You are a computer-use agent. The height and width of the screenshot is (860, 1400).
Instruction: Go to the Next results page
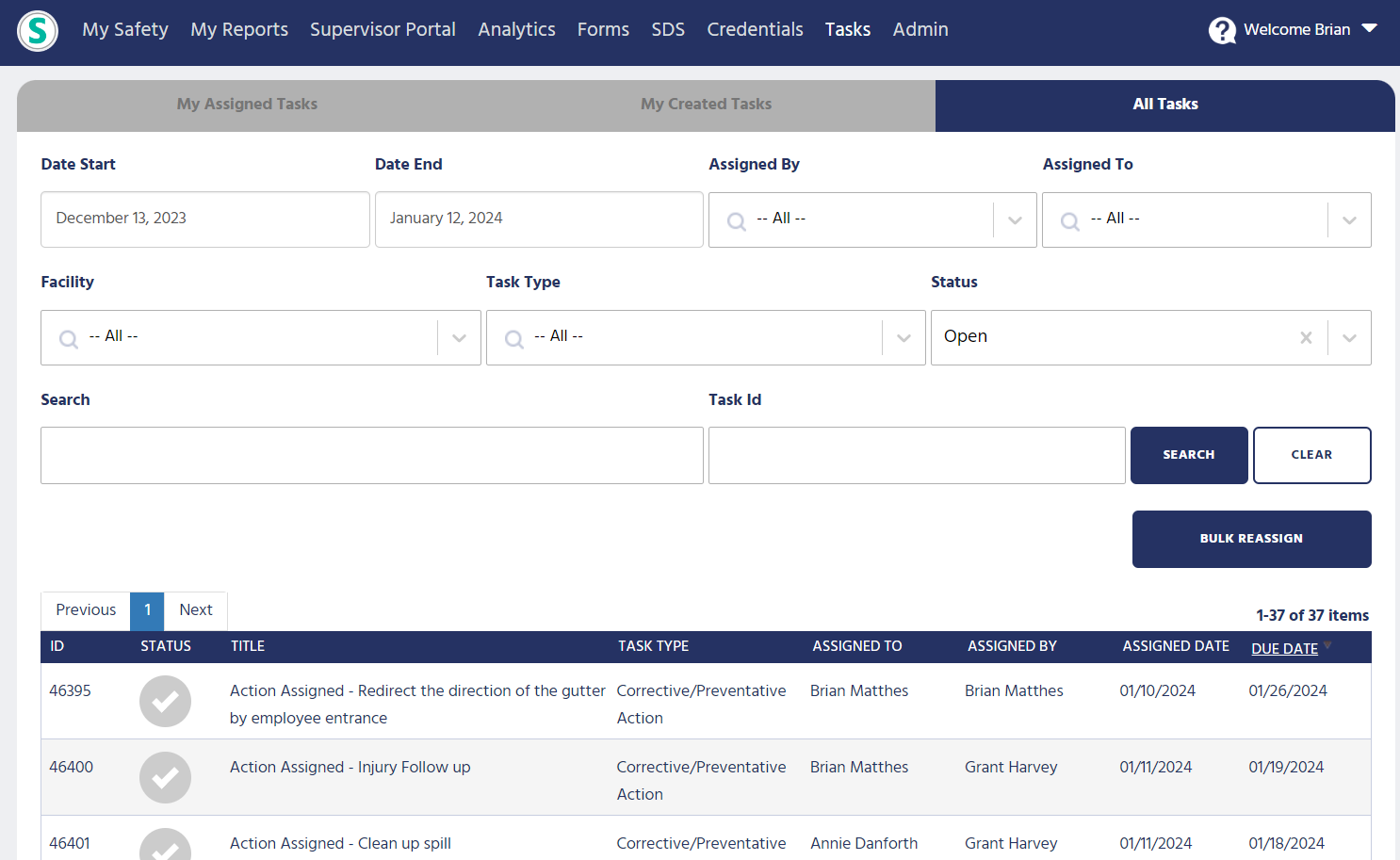click(x=196, y=610)
